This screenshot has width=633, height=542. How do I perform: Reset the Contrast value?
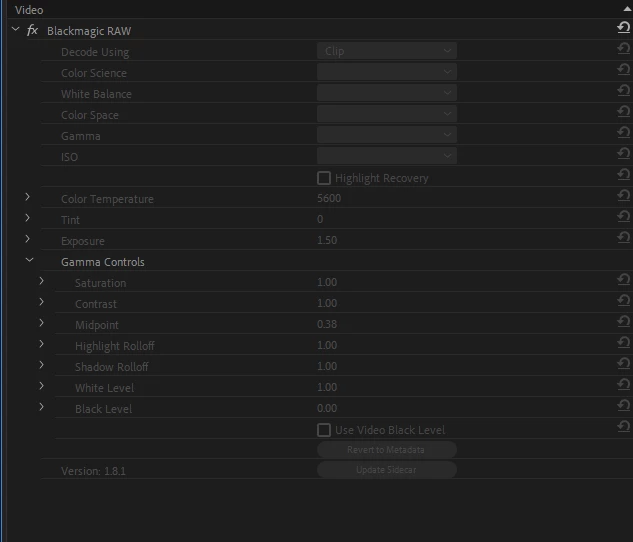623,300
